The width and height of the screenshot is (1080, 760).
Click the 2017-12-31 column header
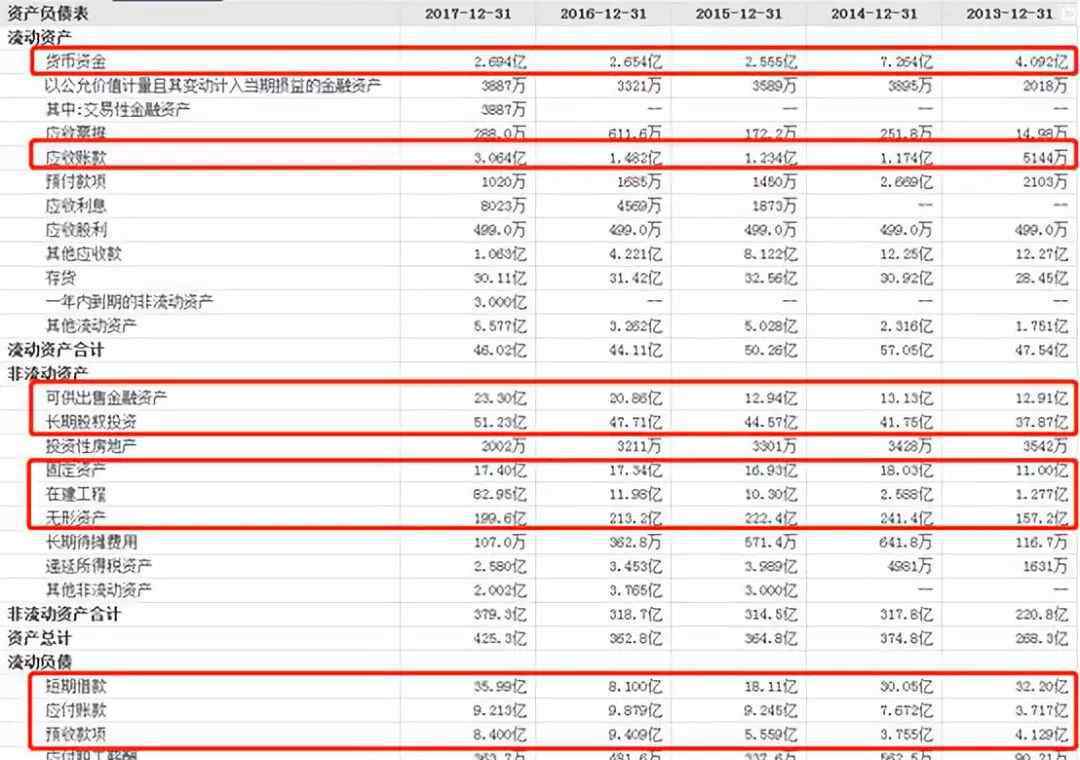pyautogui.click(x=468, y=13)
